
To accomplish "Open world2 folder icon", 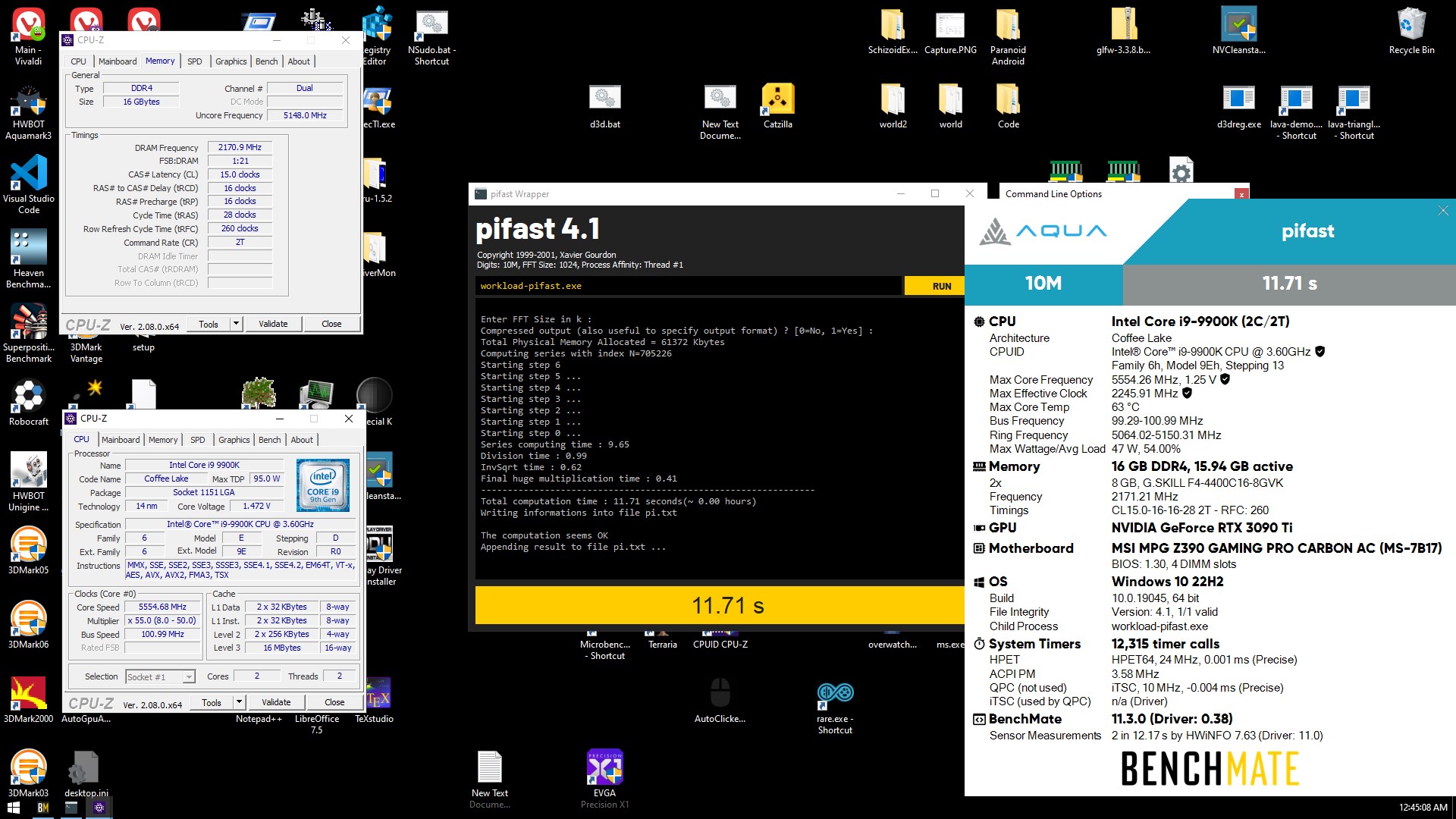I will [893, 105].
